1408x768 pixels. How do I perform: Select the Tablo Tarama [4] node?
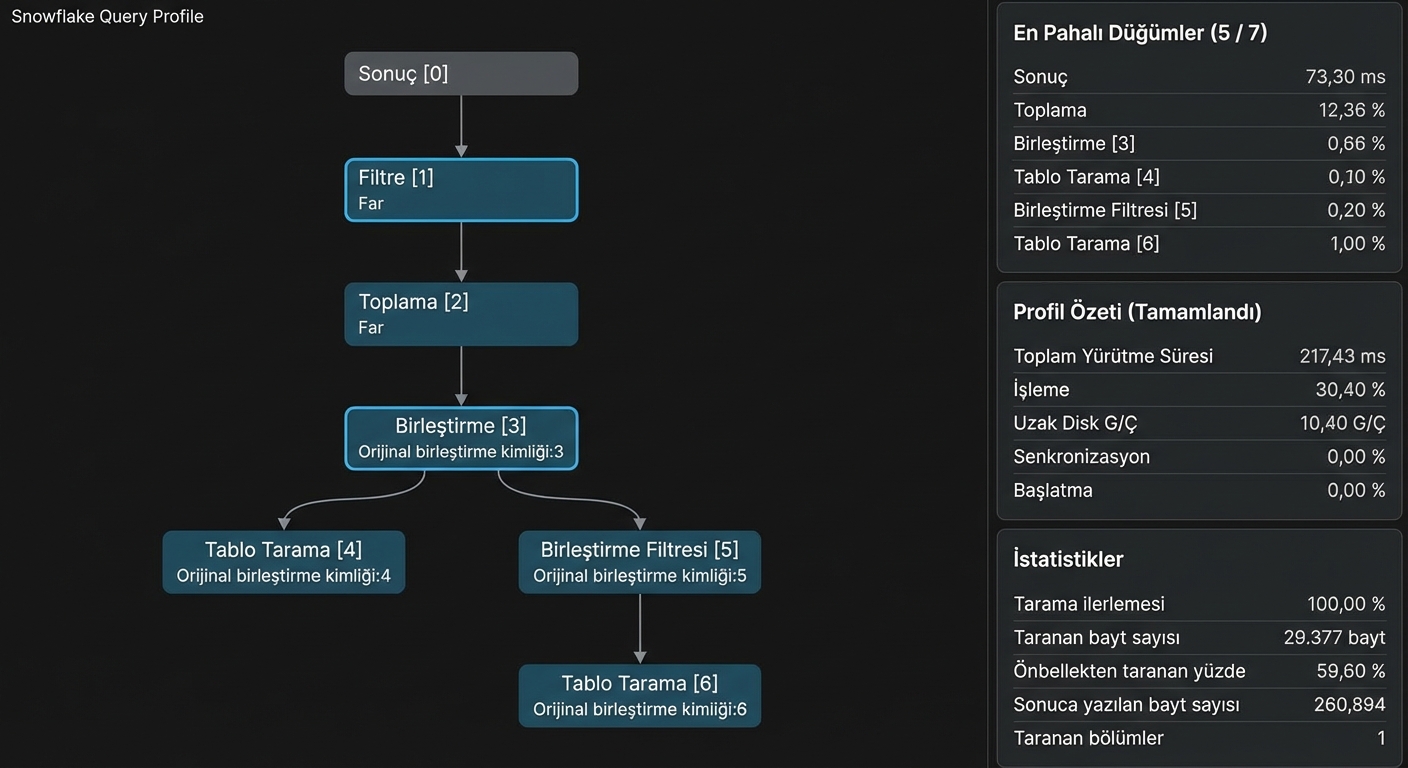284,562
